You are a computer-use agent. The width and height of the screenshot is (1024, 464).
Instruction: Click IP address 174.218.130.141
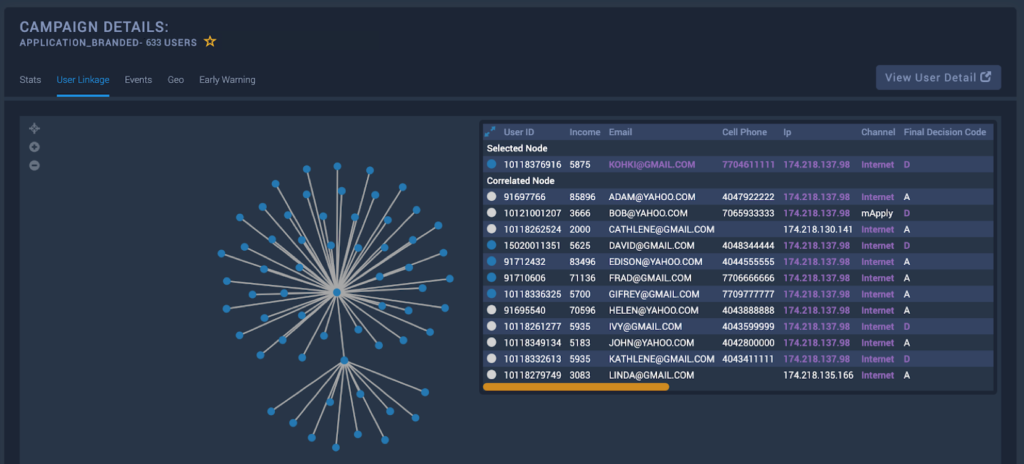point(818,229)
